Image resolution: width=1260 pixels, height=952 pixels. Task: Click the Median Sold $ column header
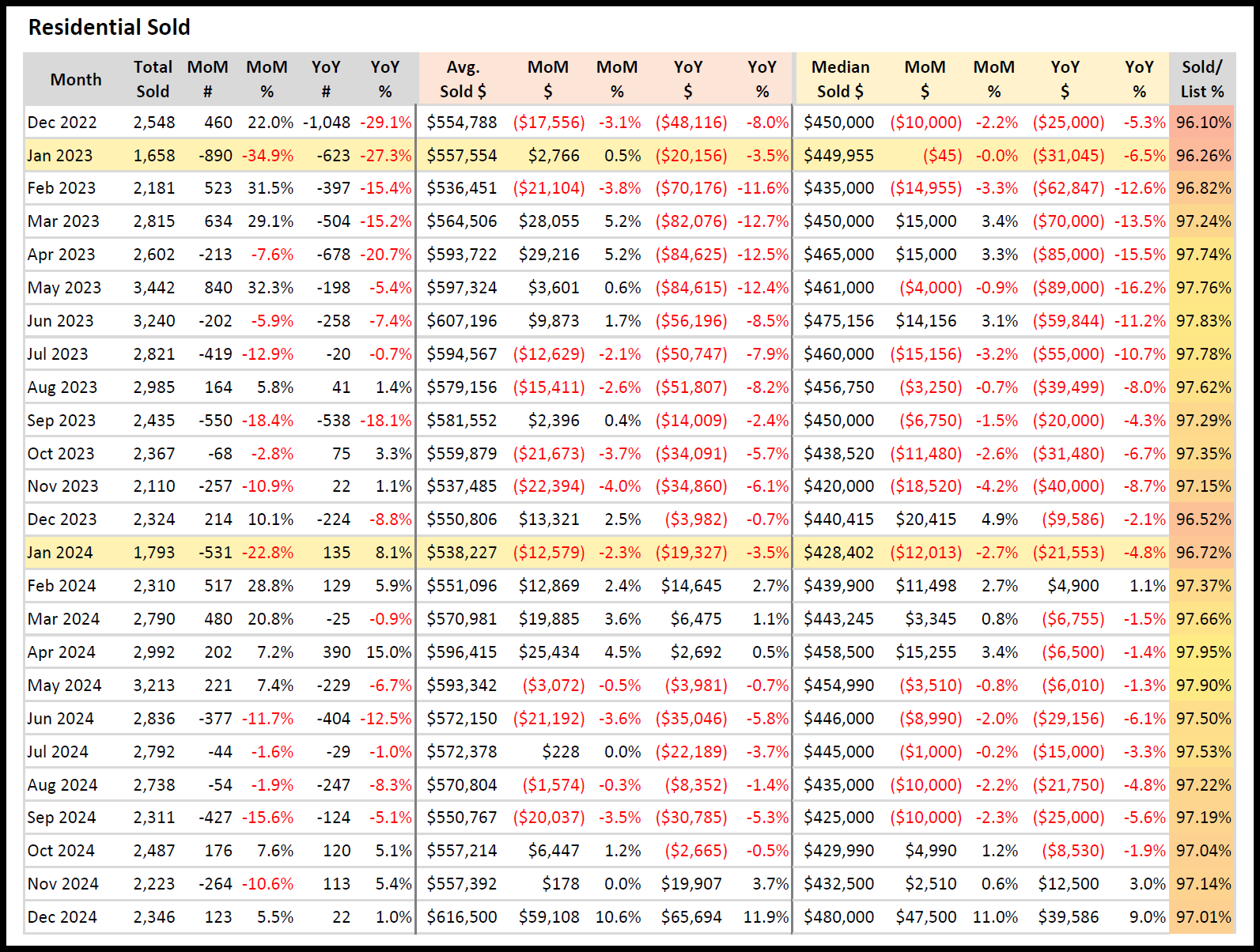[840, 80]
